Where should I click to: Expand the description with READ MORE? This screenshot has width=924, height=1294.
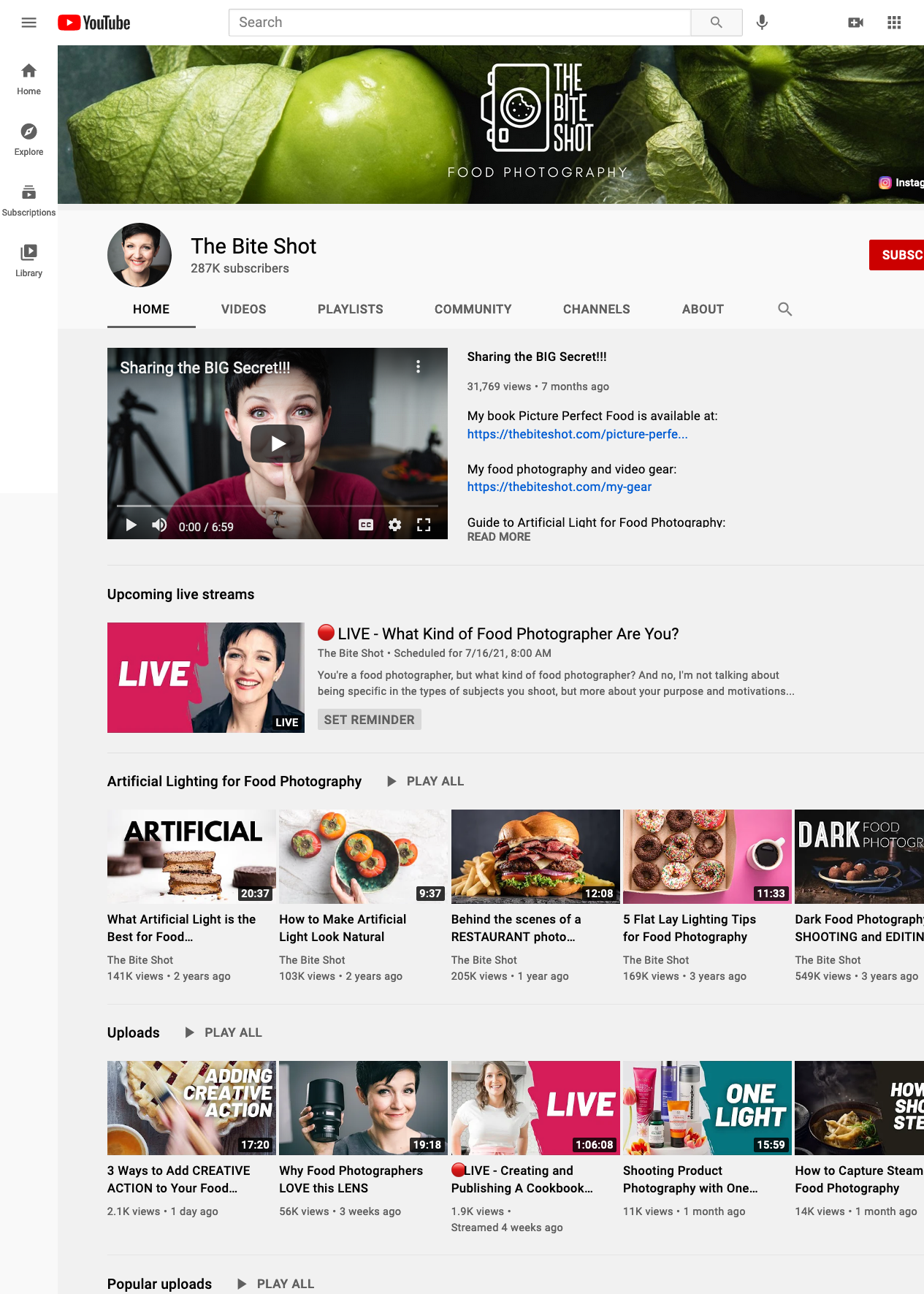(499, 537)
